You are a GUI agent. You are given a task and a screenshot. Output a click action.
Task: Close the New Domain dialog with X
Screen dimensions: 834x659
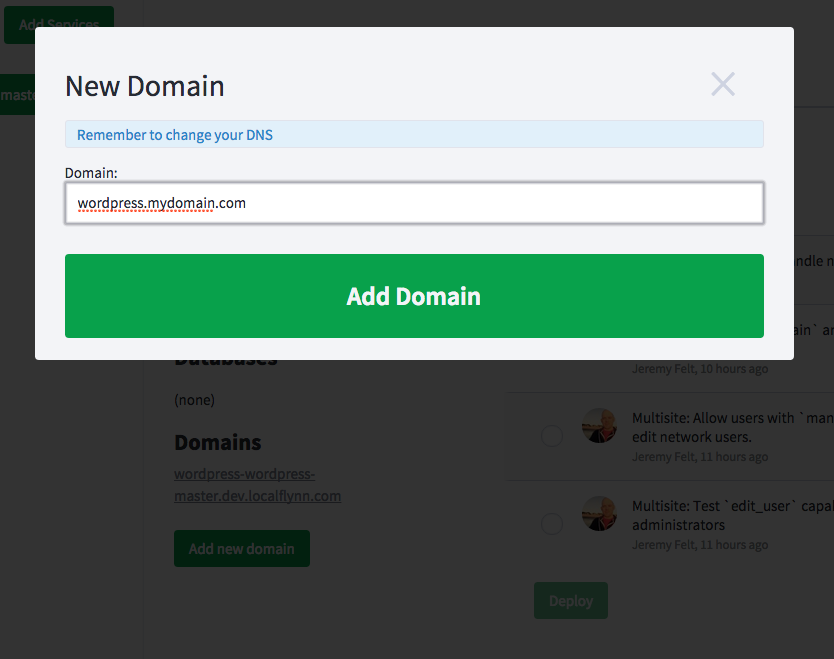point(722,85)
